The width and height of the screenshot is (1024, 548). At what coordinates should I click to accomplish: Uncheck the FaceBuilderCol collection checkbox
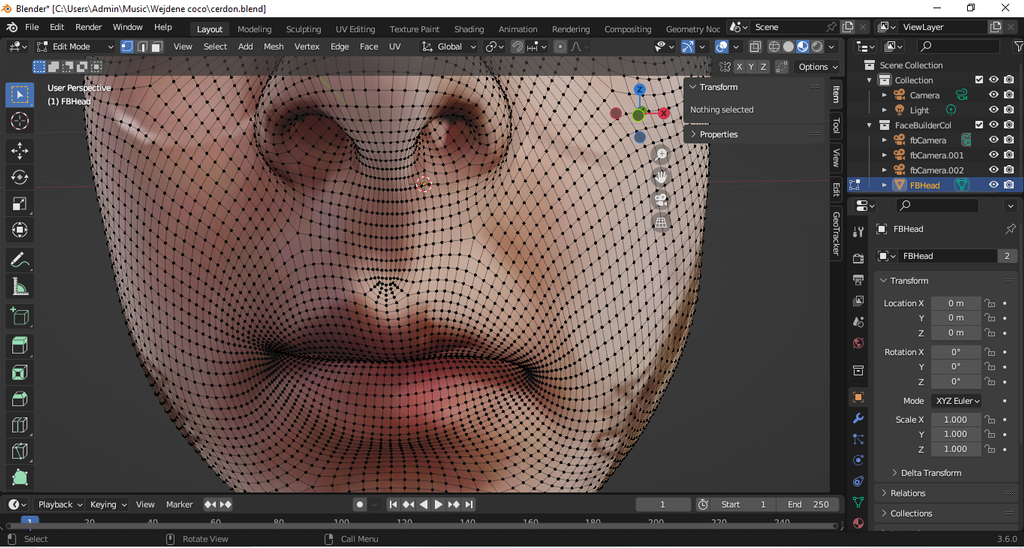[x=979, y=125]
